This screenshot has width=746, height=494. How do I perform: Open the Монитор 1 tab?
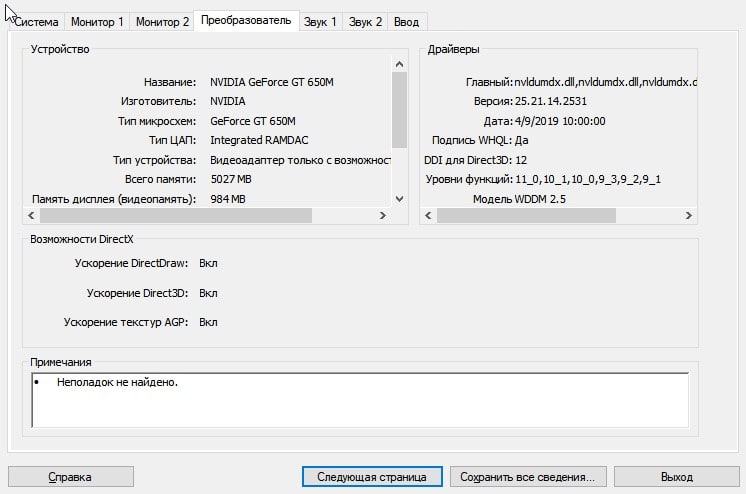[x=98, y=22]
